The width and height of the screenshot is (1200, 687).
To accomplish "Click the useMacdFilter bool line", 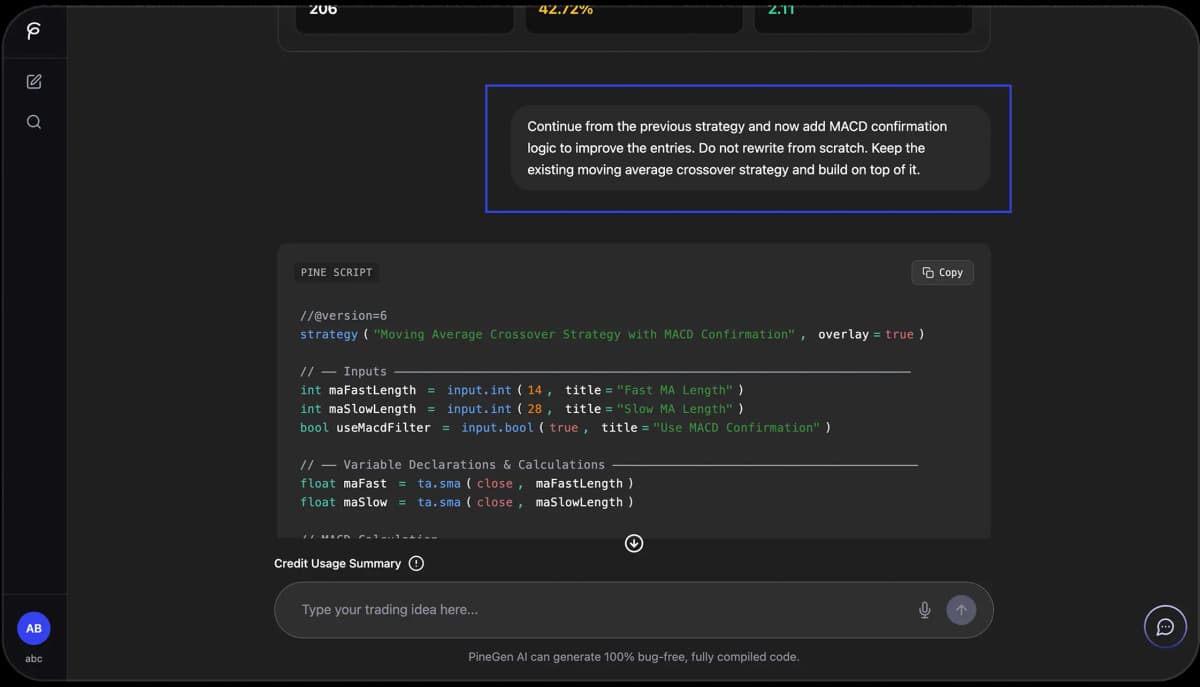I will [566, 428].
